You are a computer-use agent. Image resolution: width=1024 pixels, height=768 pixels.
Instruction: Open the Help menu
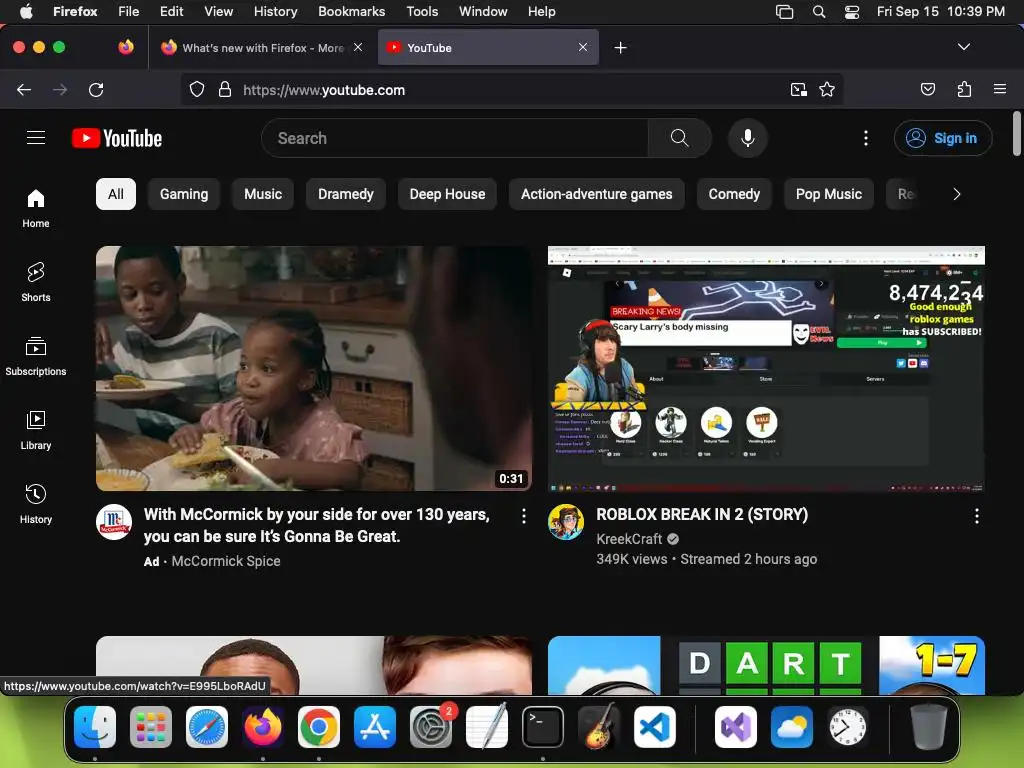tap(541, 11)
